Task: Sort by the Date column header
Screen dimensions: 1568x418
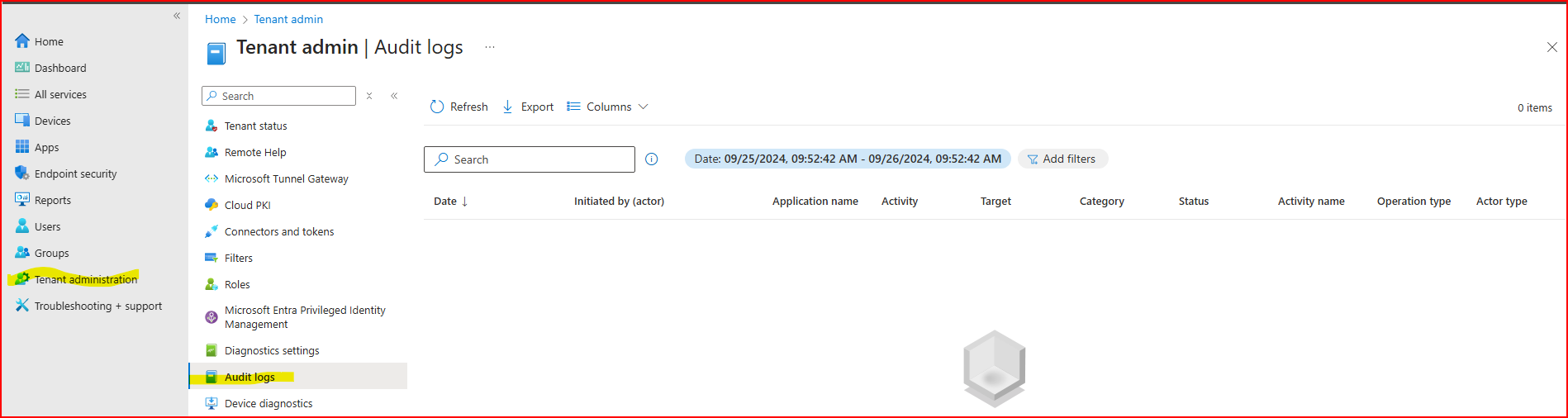Action: tap(451, 201)
